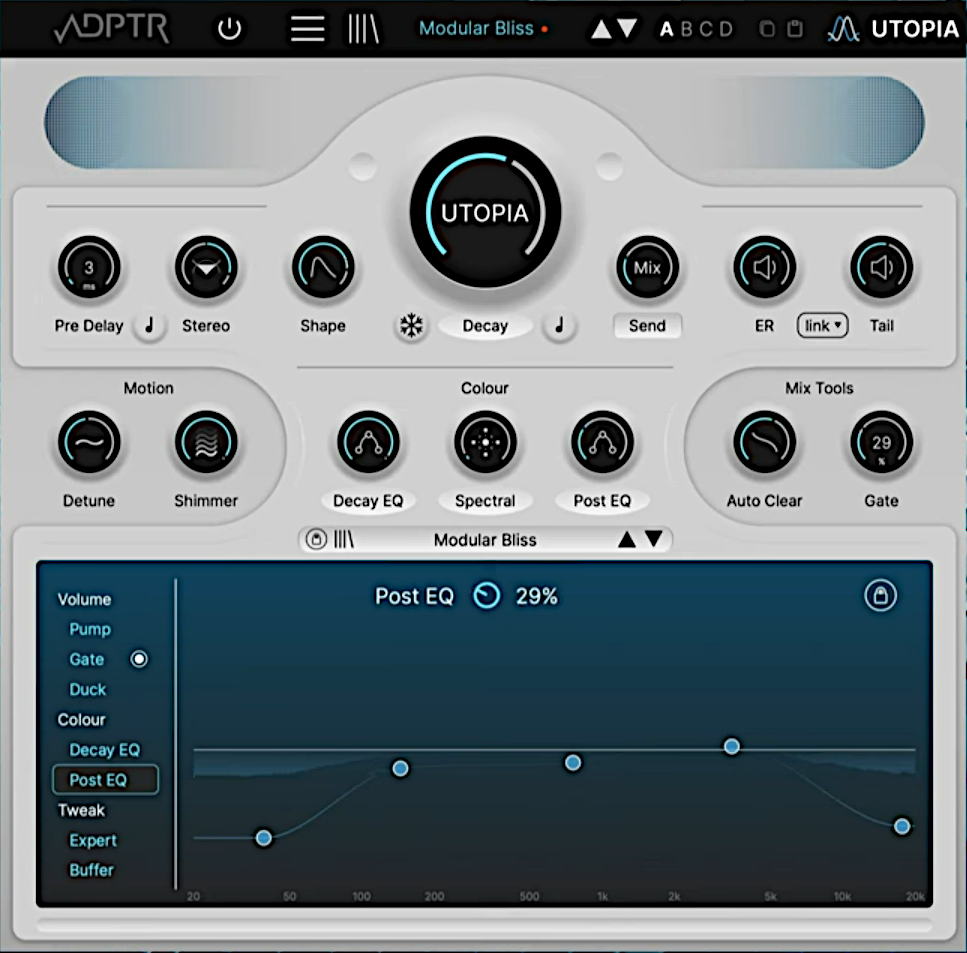Click the UTOPIA logo at top right
The width and height of the screenshot is (967, 953).
(894, 28)
